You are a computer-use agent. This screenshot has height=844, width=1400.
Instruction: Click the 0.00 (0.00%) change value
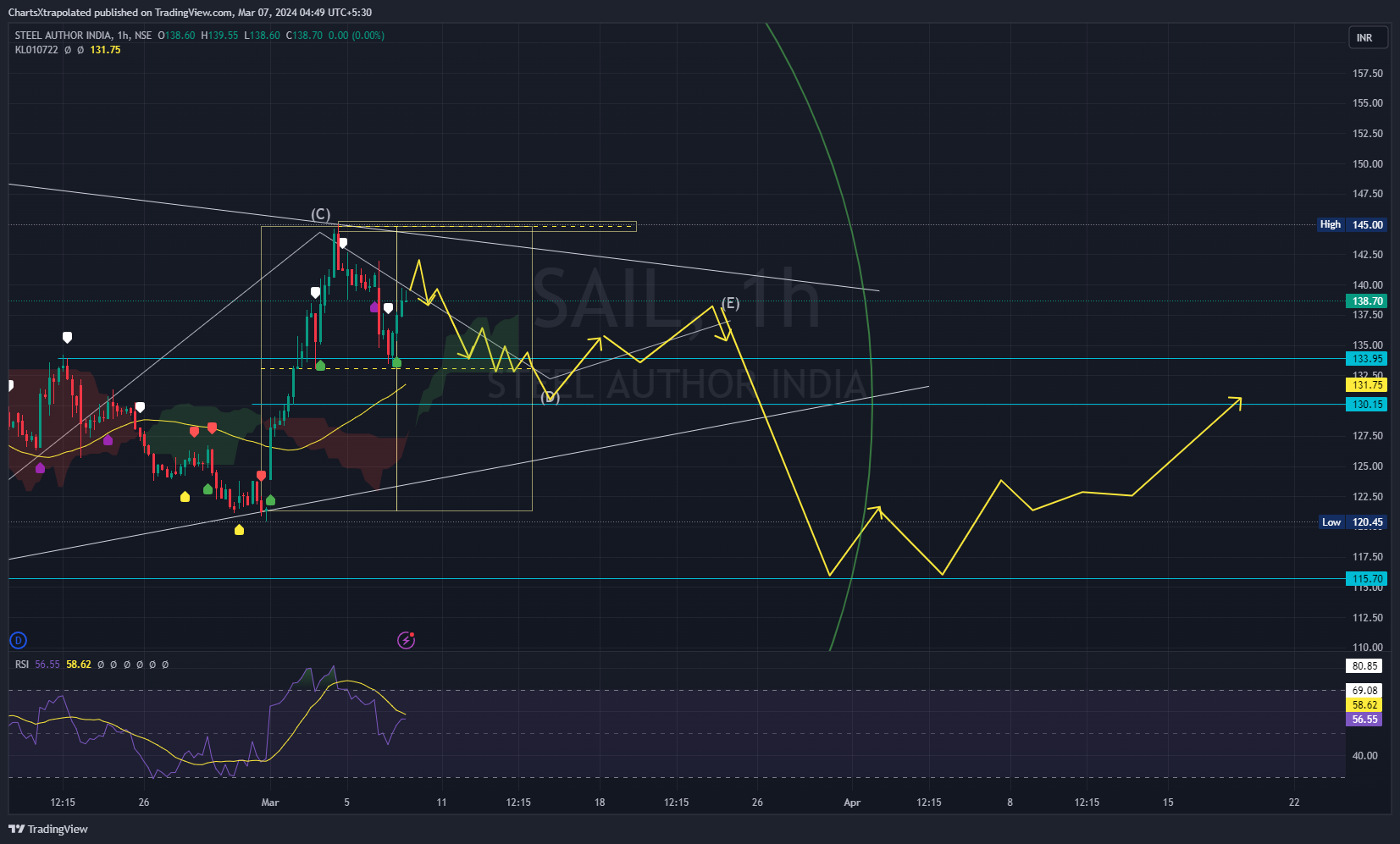point(356,36)
